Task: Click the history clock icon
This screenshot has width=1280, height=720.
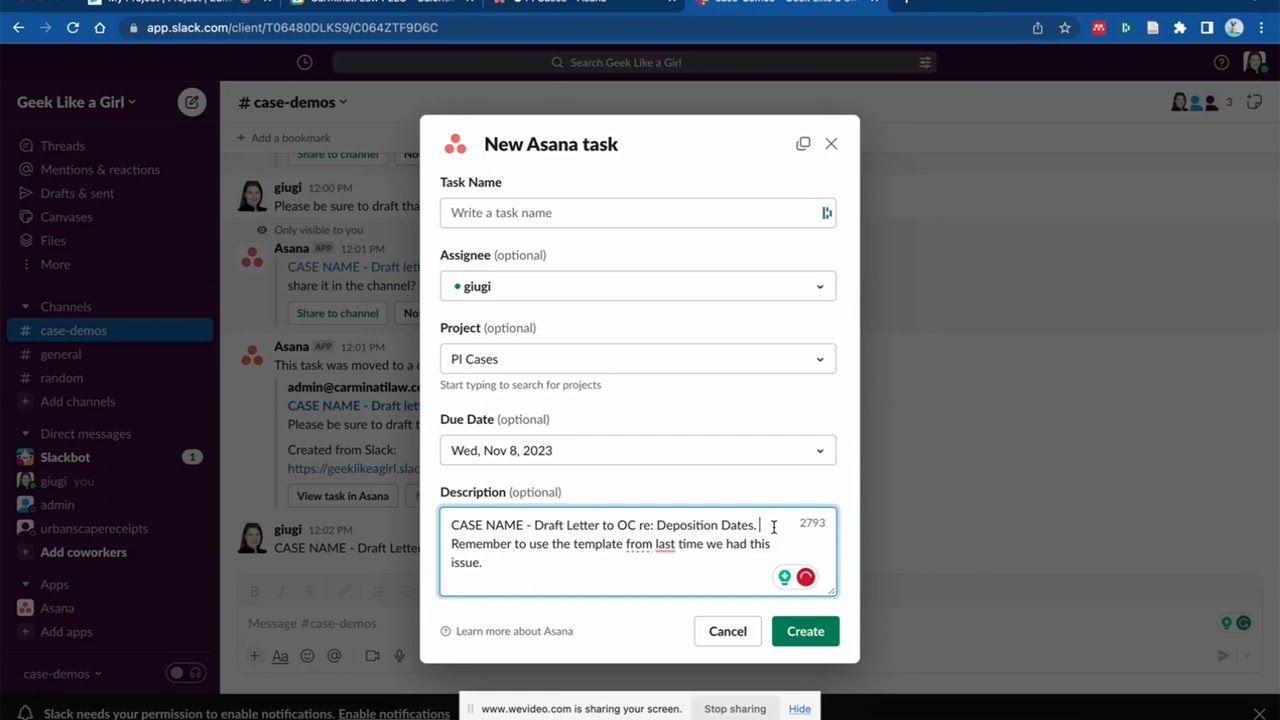Action: click(x=305, y=62)
